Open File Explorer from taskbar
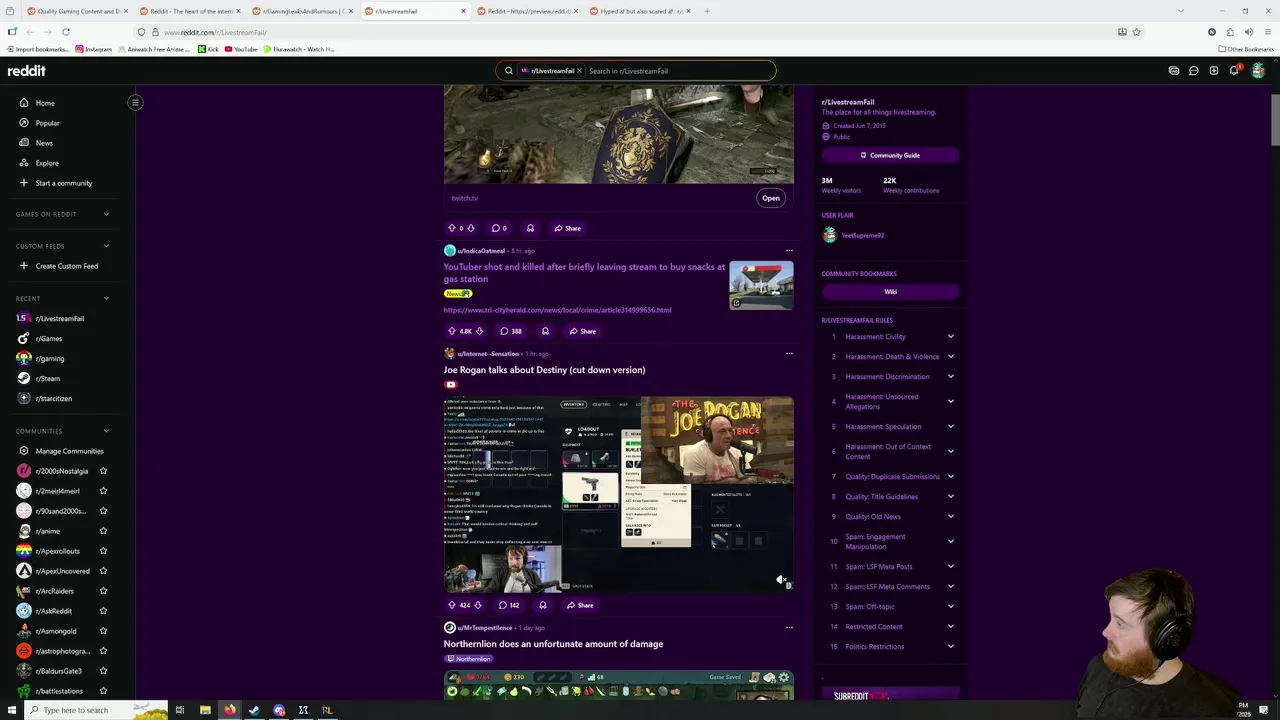This screenshot has height=720, width=1280. point(205,710)
